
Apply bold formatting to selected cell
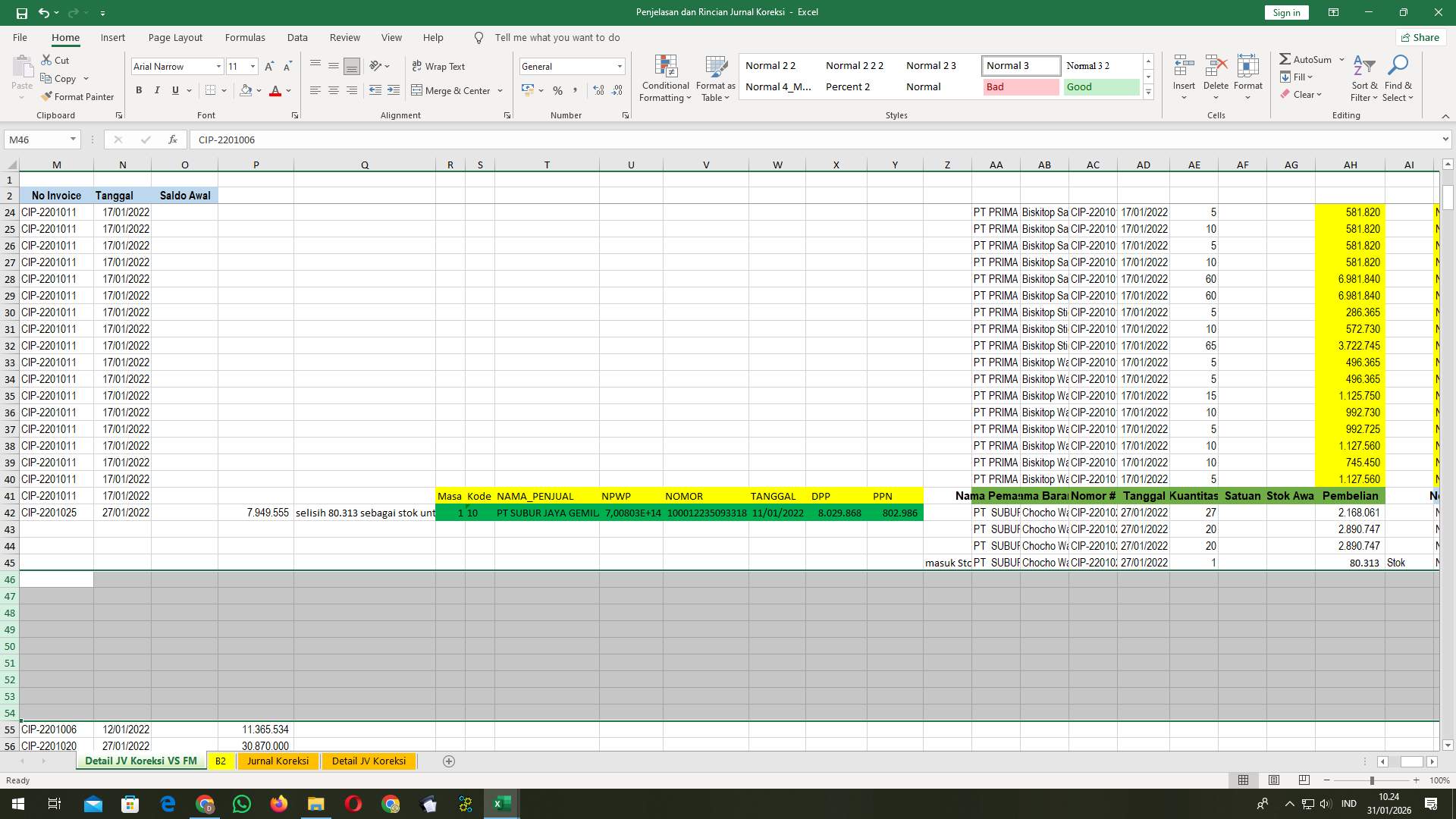pos(139,90)
